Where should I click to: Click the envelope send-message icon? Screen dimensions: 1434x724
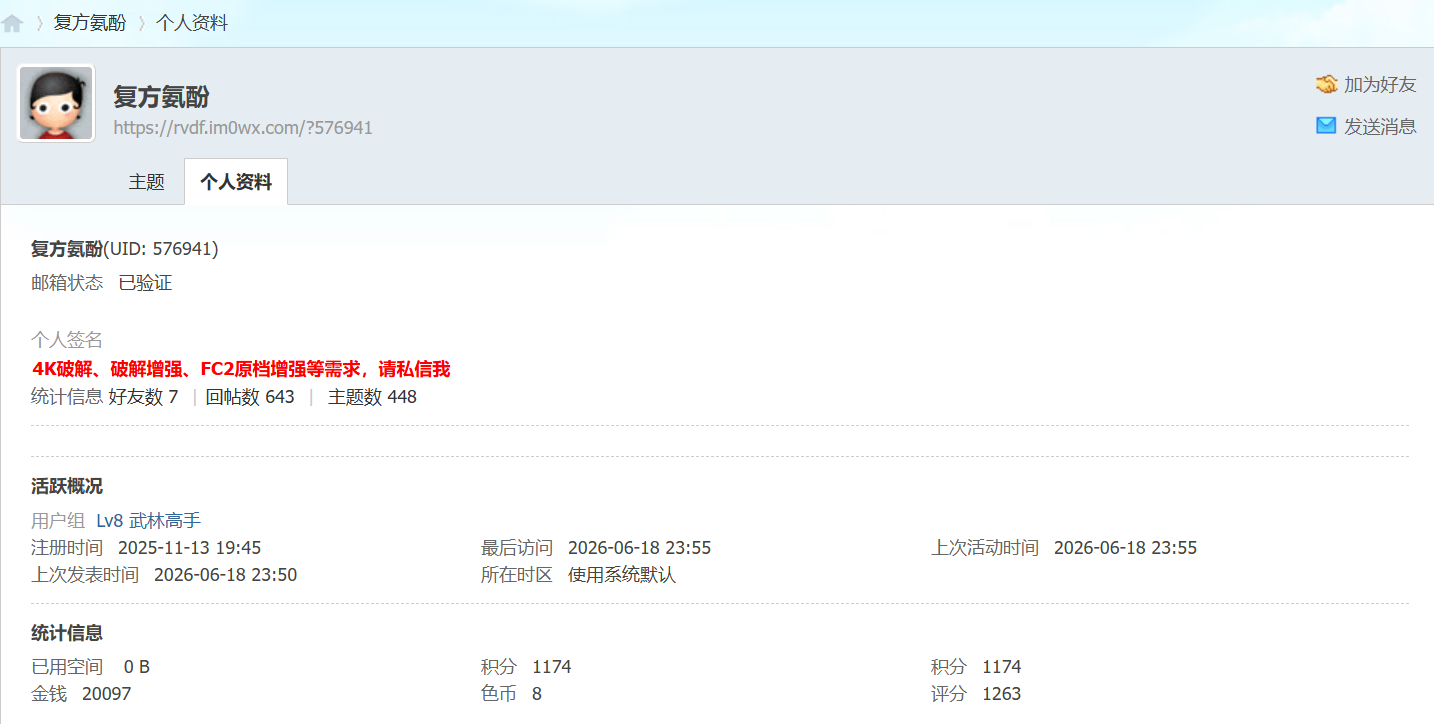(1326, 126)
